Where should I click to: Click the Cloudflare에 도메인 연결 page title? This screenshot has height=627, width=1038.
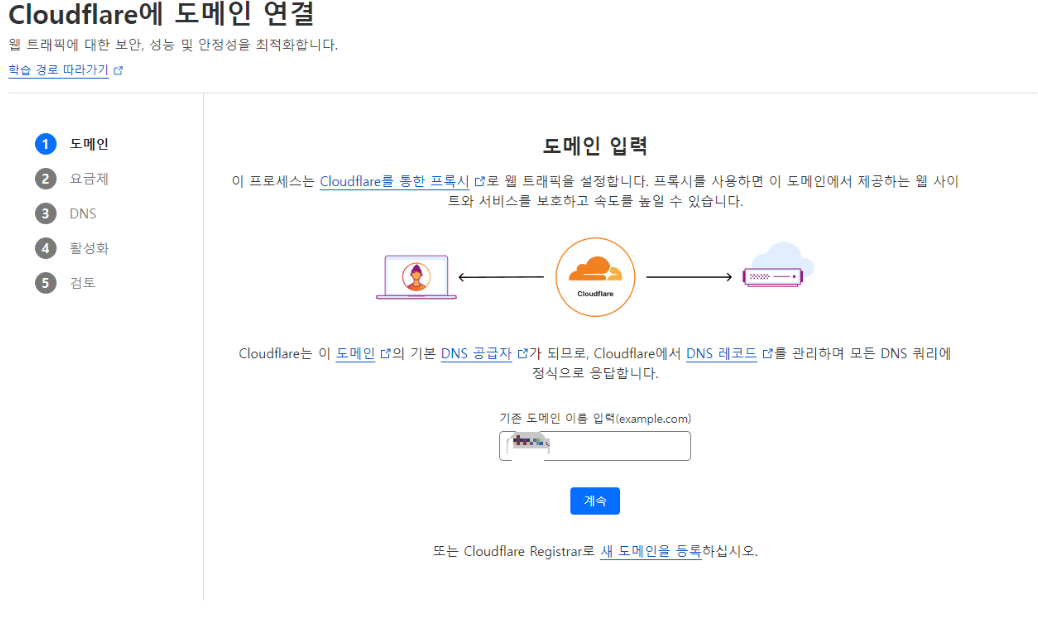(161, 14)
